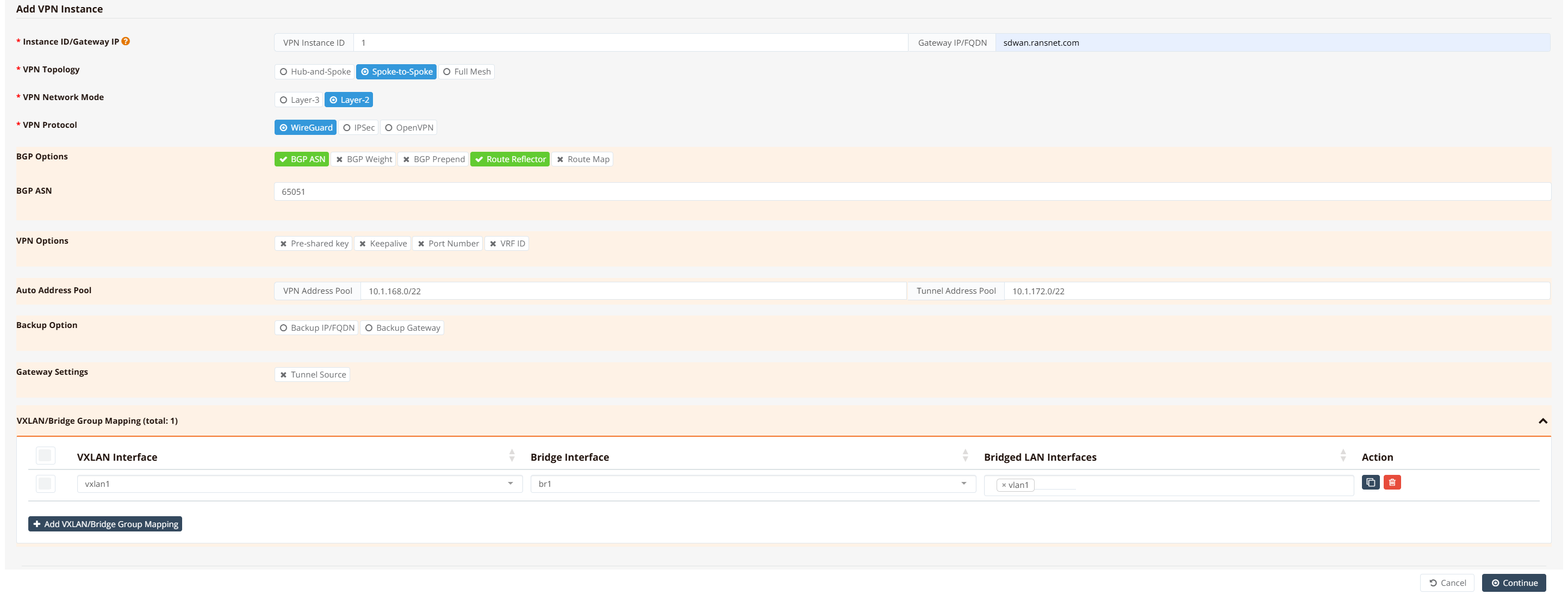
Task: Enable the BGP Weight option
Action: [363, 159]
